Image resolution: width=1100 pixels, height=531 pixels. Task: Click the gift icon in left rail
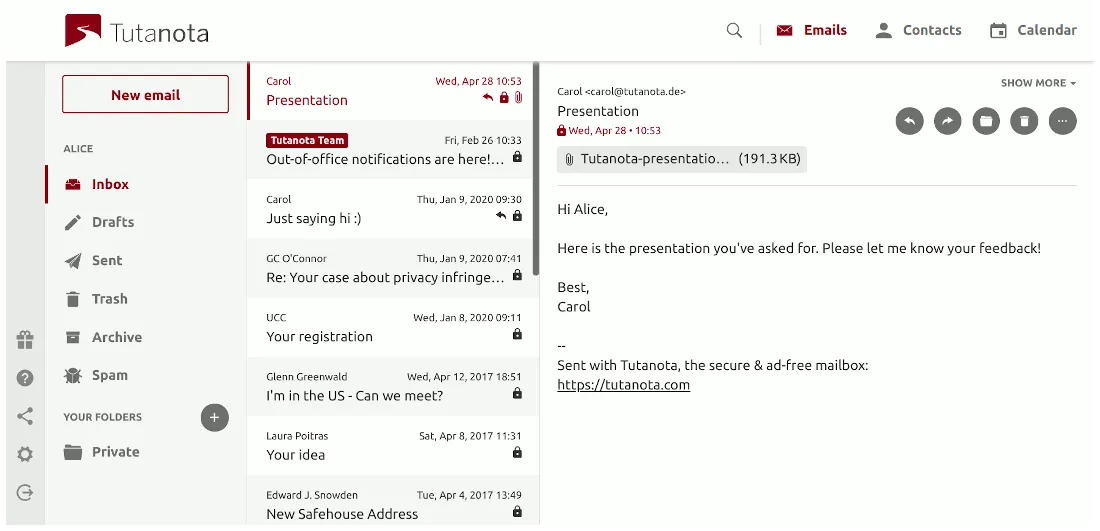coord(25,340)
